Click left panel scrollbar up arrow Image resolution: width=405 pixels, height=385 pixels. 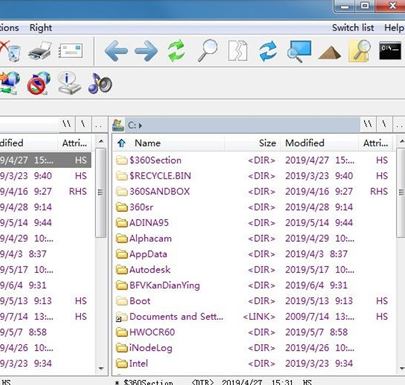coord(101,142)
